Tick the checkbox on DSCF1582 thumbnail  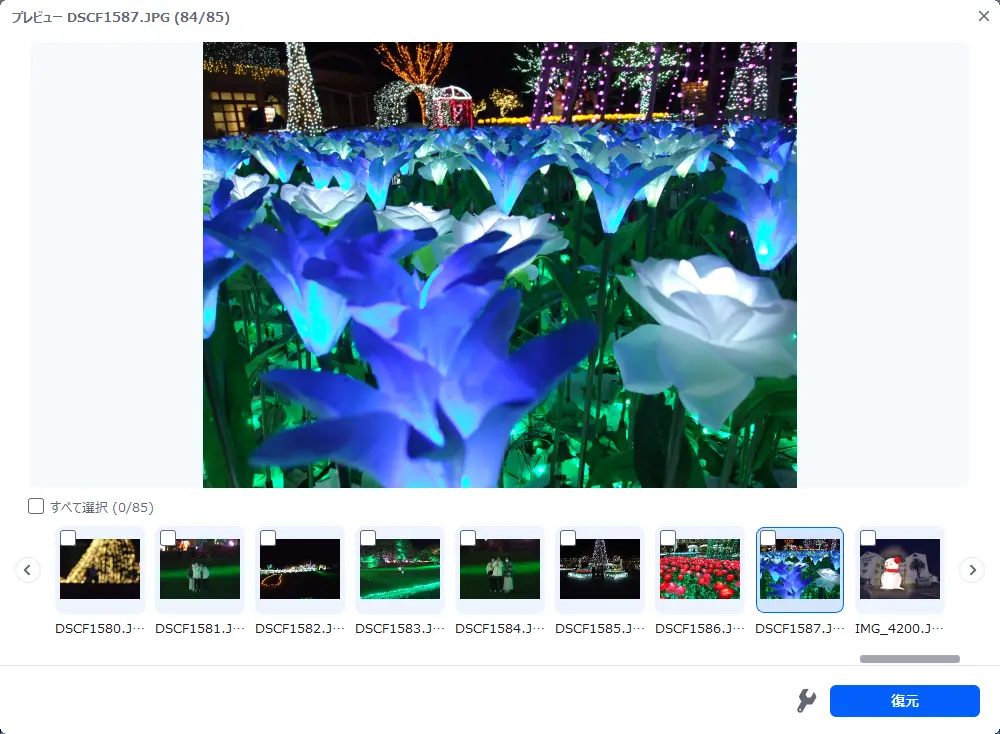[x=268, y=538]
